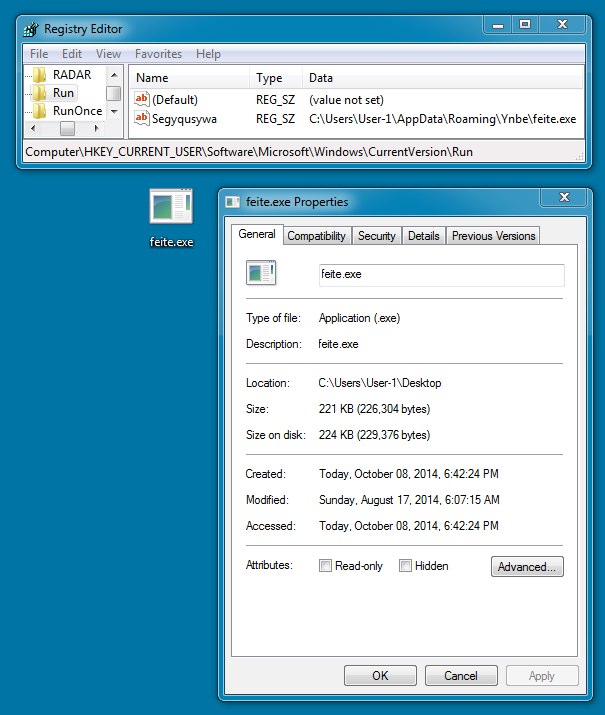Click Cancel in Properties dialog
This screenshot has width=605, height=715.
point(461,675)
